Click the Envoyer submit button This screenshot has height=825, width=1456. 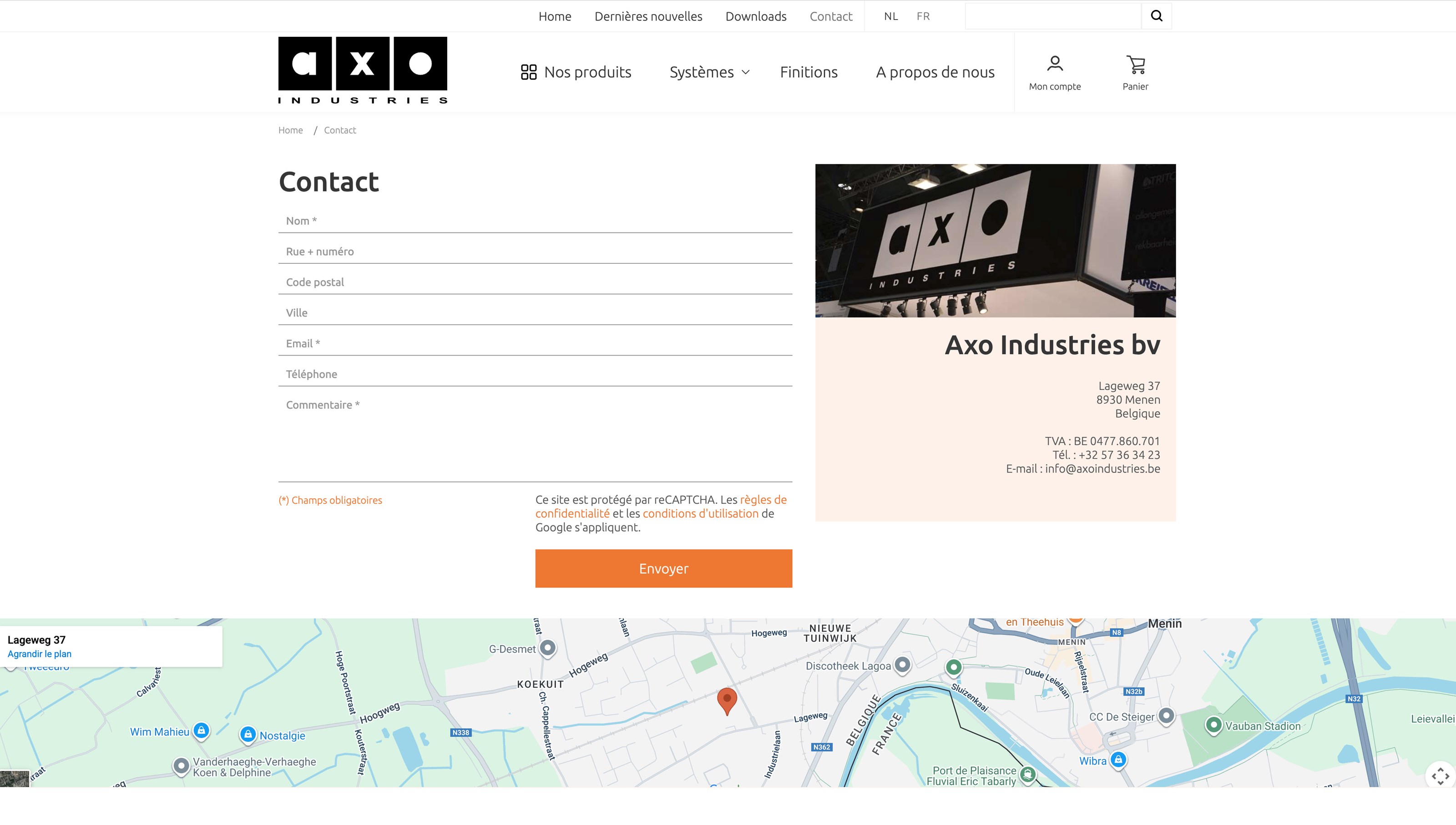pyautogui.click(x=663, y=568)
